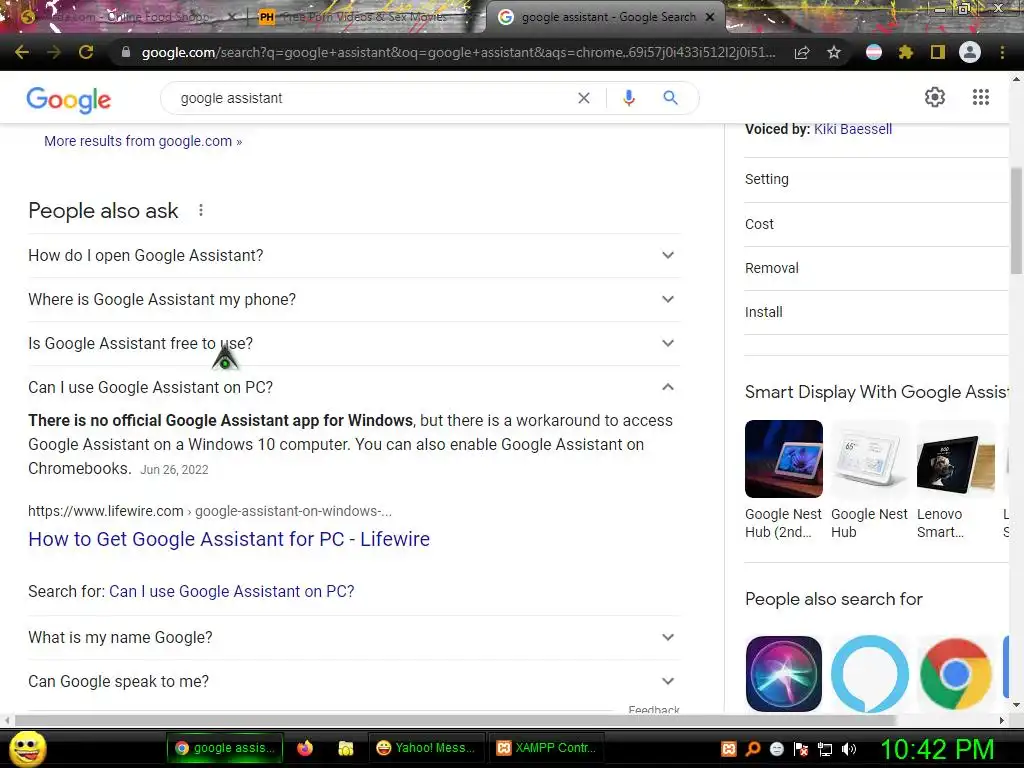The image size is (1024, 768).
Task: Expand "What is my name Google?"
Action: click(x=354, y=637)
